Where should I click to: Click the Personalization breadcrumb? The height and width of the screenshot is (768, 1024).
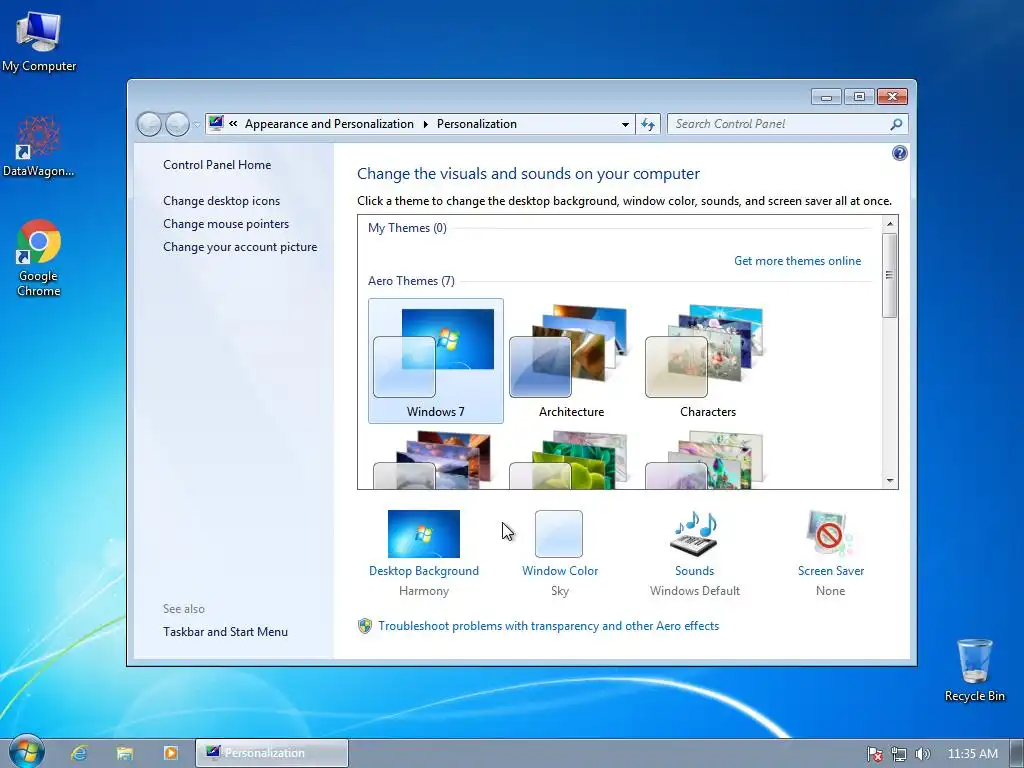click(477, 124)
